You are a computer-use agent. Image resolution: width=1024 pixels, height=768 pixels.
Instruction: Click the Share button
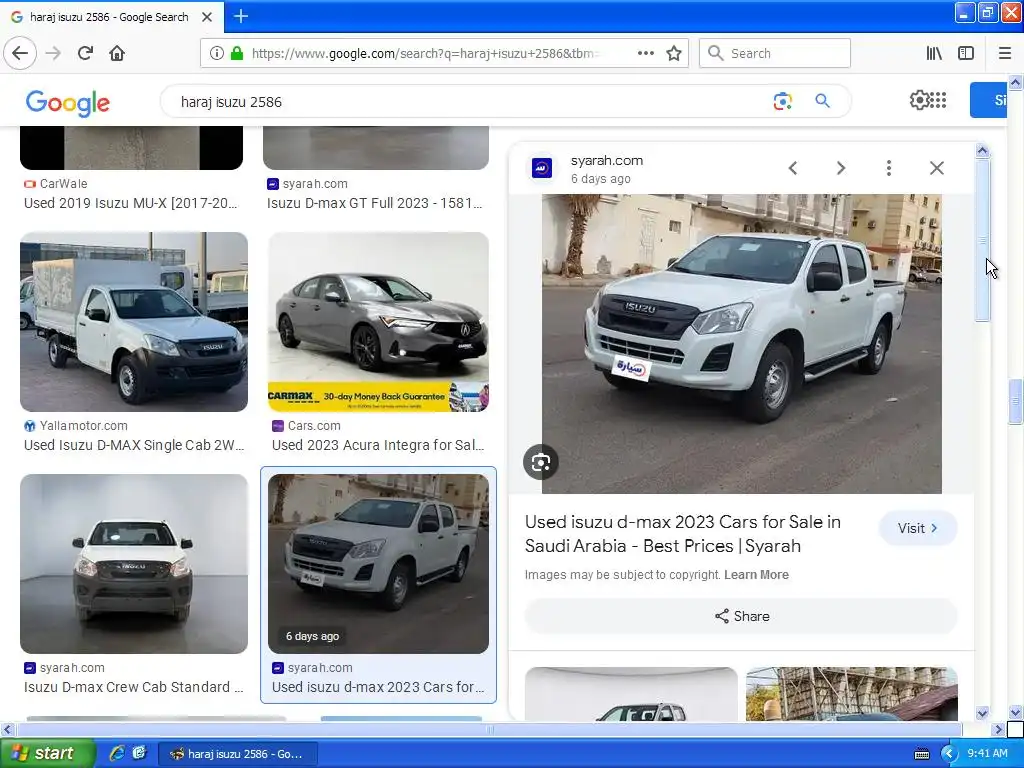741,616
